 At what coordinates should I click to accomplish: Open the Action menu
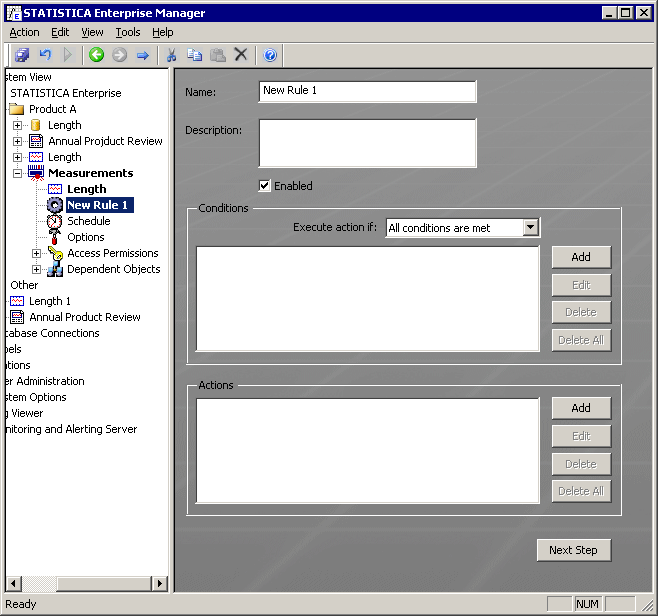click(x=24, y=32)
